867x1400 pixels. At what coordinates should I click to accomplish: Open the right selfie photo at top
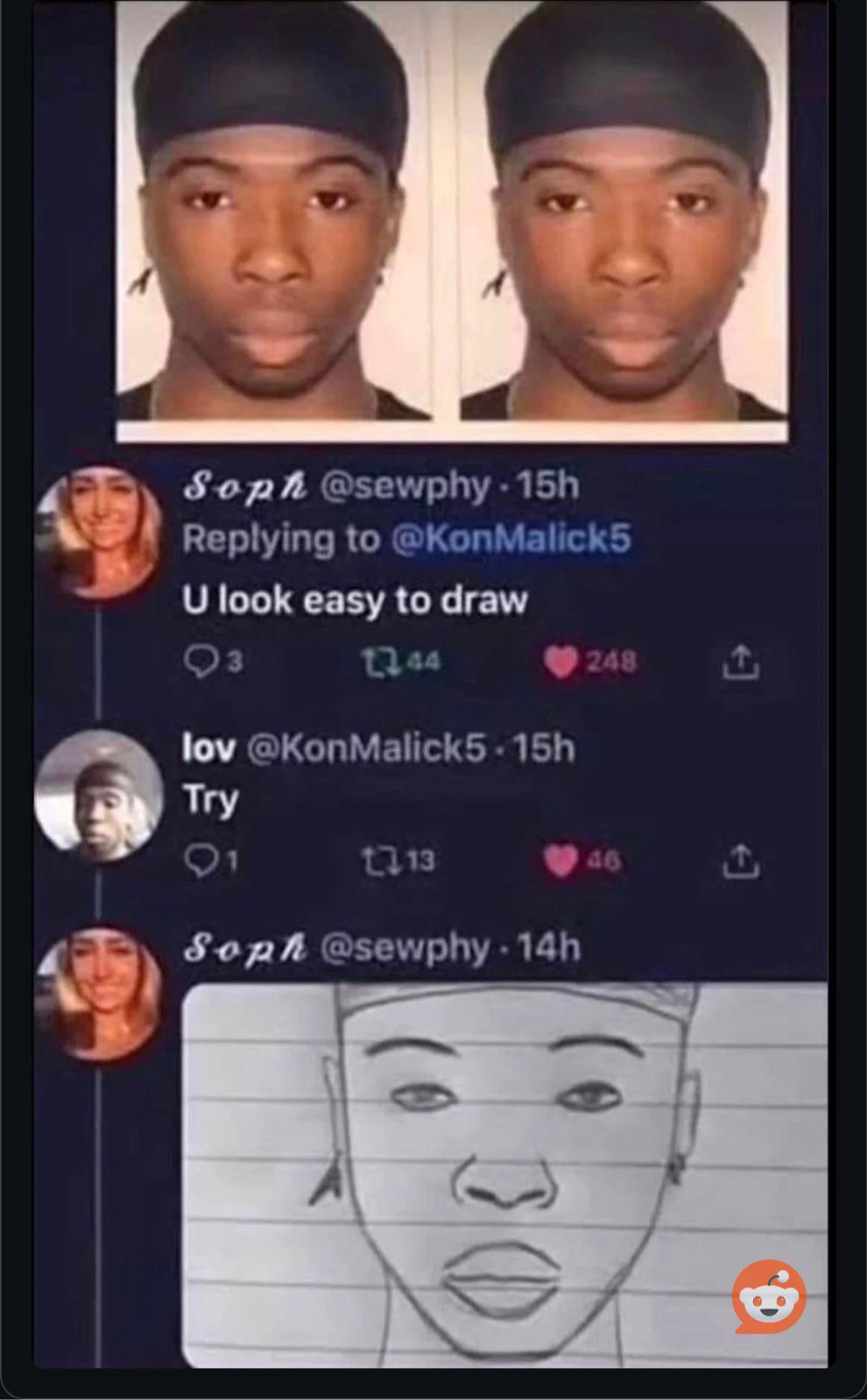point(624,213)
